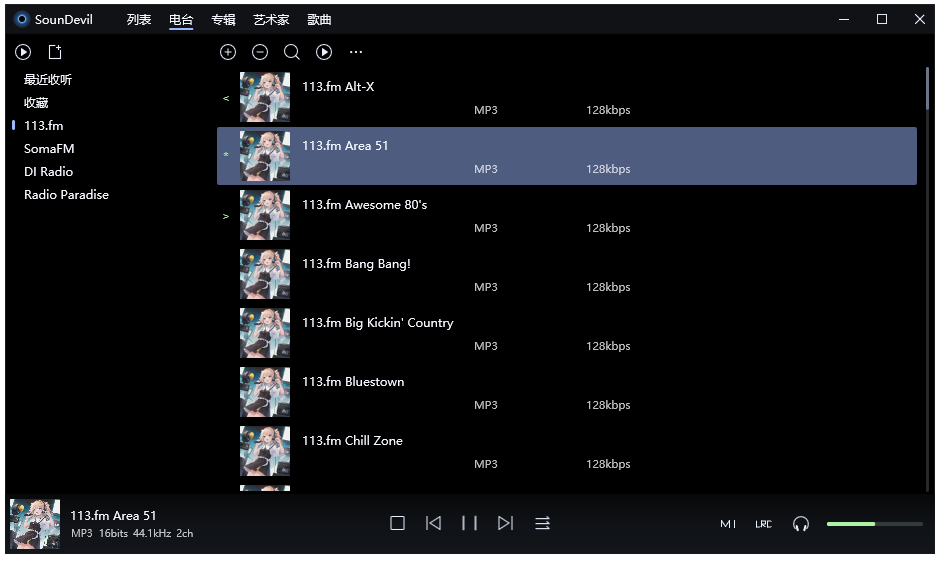The height and width of the screenshot is (561, 940).
Task: Click the thumbnail of 113.fm Chill Zone
Action: 265,451
